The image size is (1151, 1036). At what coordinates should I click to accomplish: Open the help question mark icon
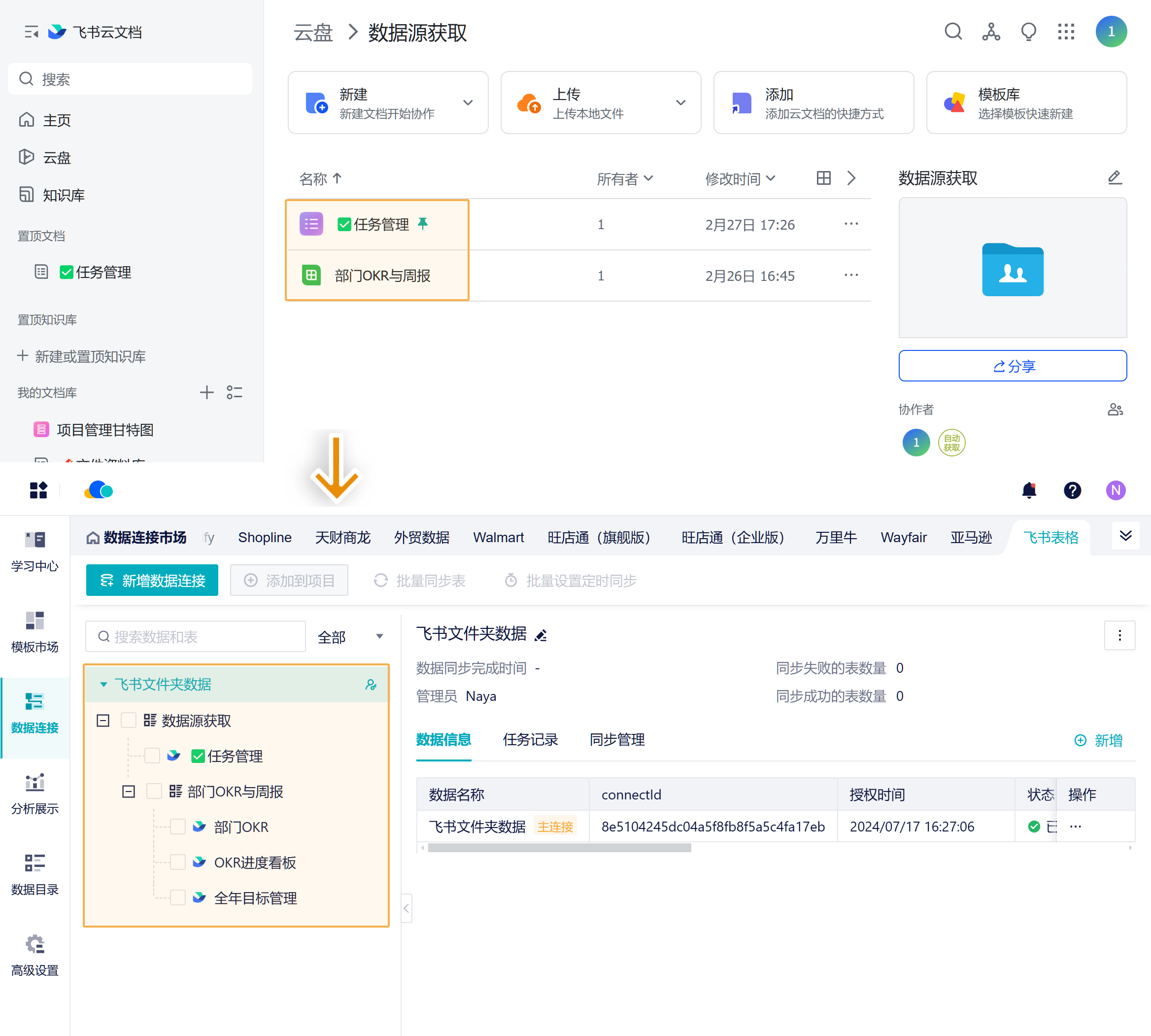(1072, 490)
